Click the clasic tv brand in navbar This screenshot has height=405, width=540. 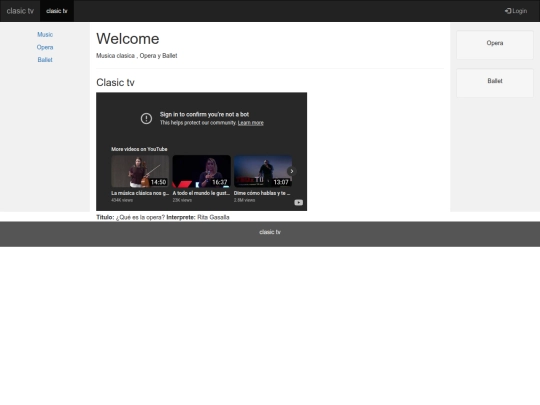tap(20, 11)
